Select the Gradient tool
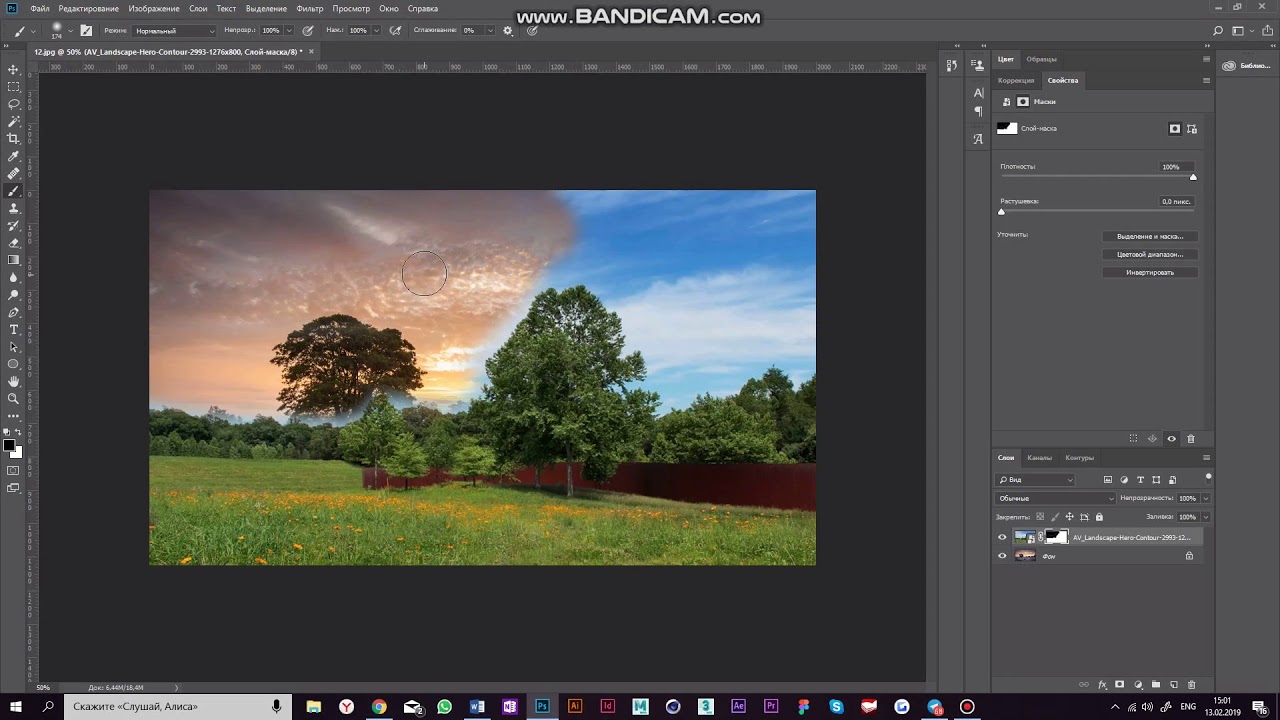This screenshot has height=720, width=1280. tap(13, 260)
